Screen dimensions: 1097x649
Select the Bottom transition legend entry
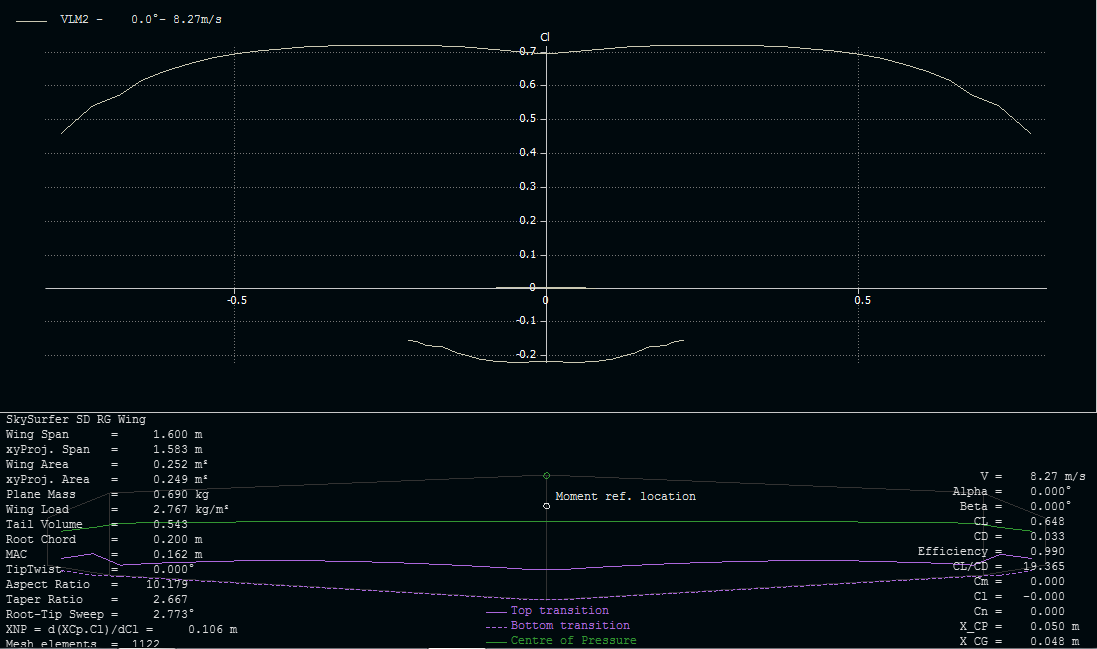[569, 625]
